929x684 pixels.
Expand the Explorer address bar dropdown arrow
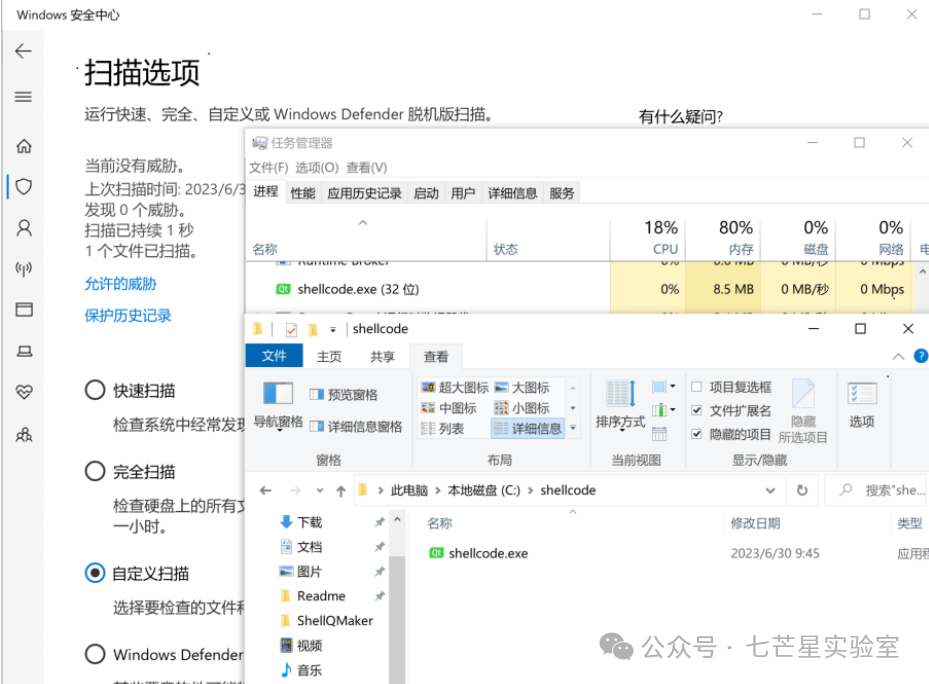[x=770, y=490]
